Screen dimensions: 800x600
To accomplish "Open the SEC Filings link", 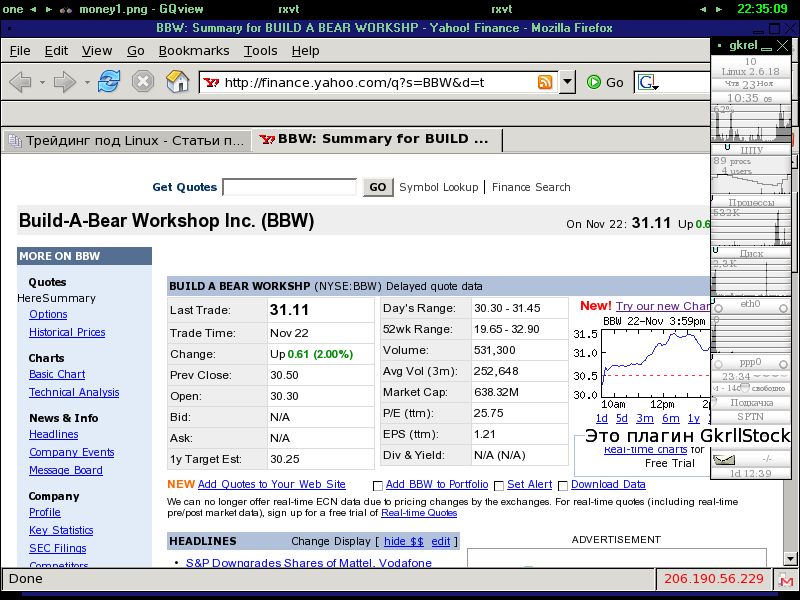I will point(58,548).
